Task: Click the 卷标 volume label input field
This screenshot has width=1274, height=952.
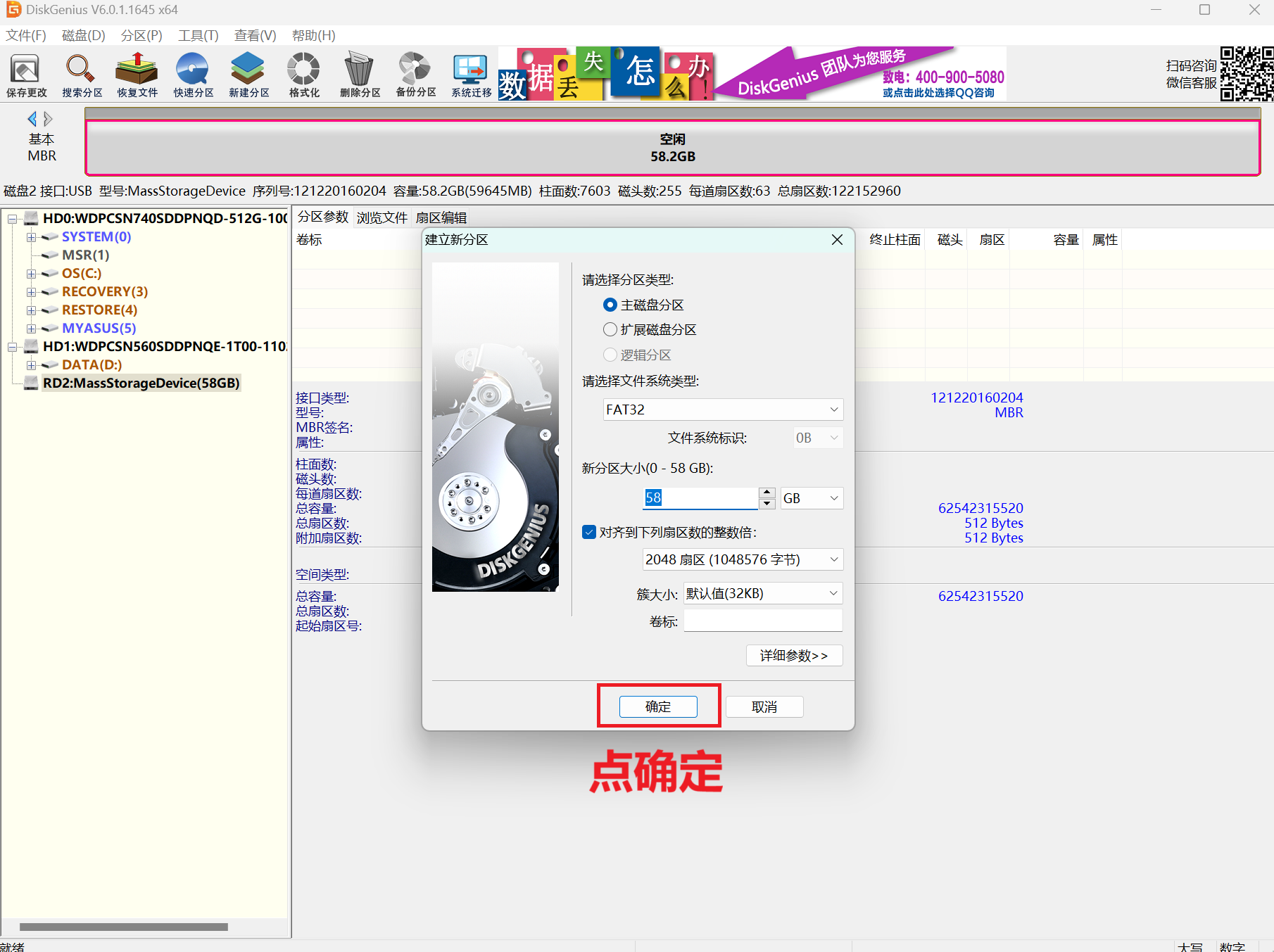Action: pos(763,621)
